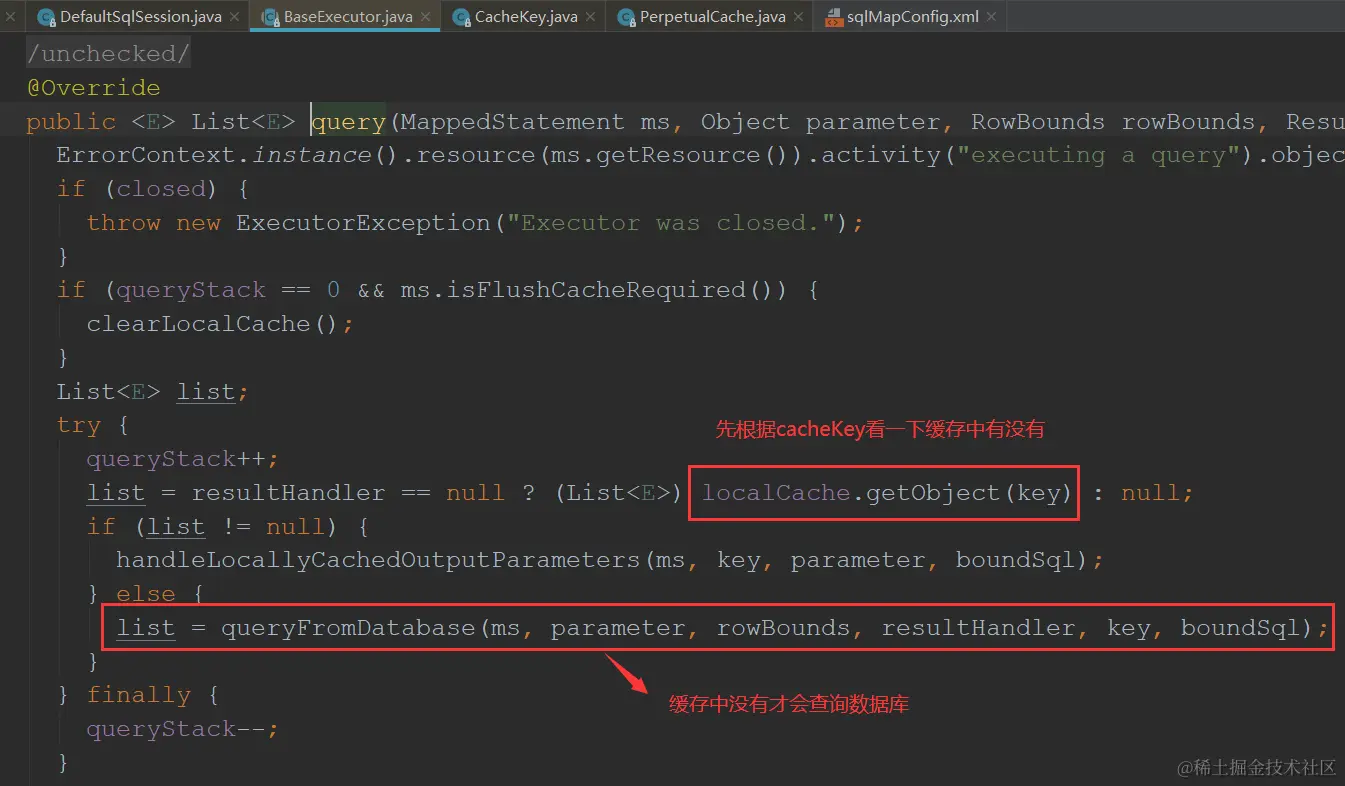The image size is (1345, 786).
Task: Click the ErrorContext class name
Action: [146, 155]
